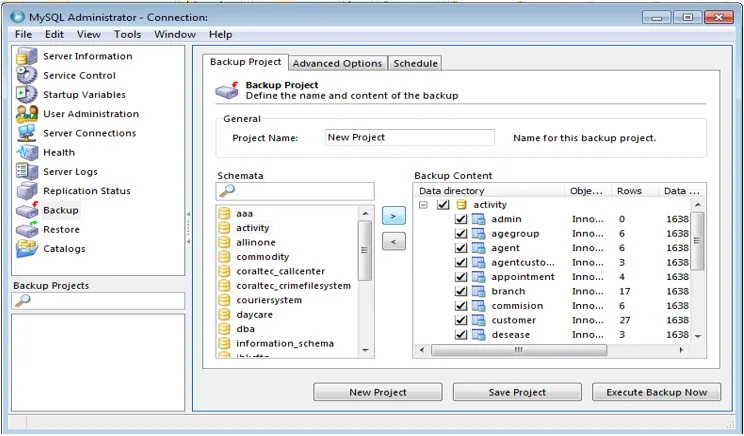Click the activity database icon in Backup Content

tap(461, 204)
